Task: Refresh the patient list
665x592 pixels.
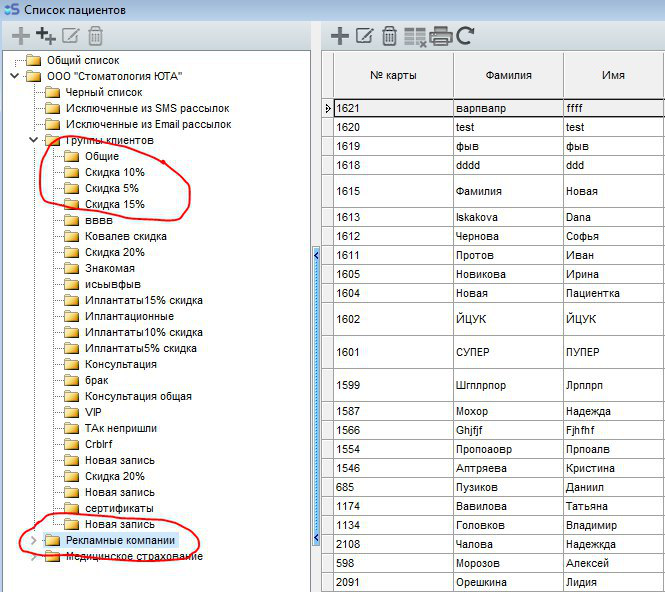Action: click(x=465, y=37)
